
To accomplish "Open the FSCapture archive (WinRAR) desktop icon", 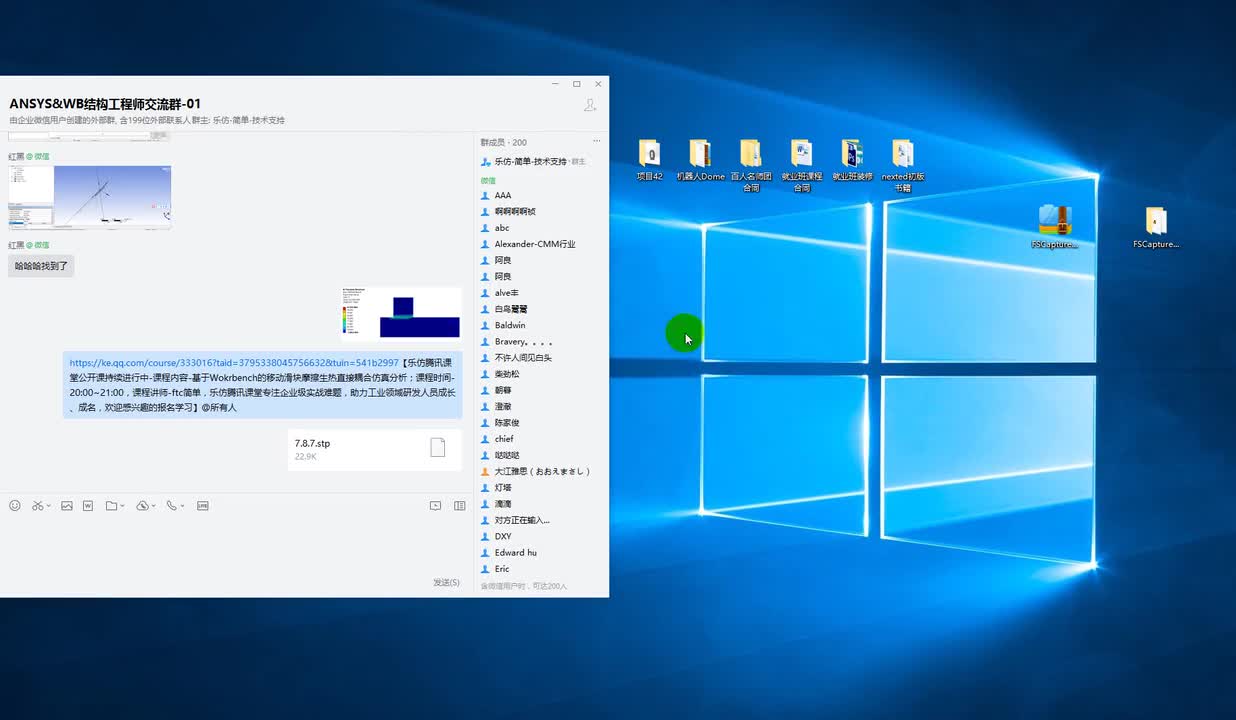I will click(1055, 227).
